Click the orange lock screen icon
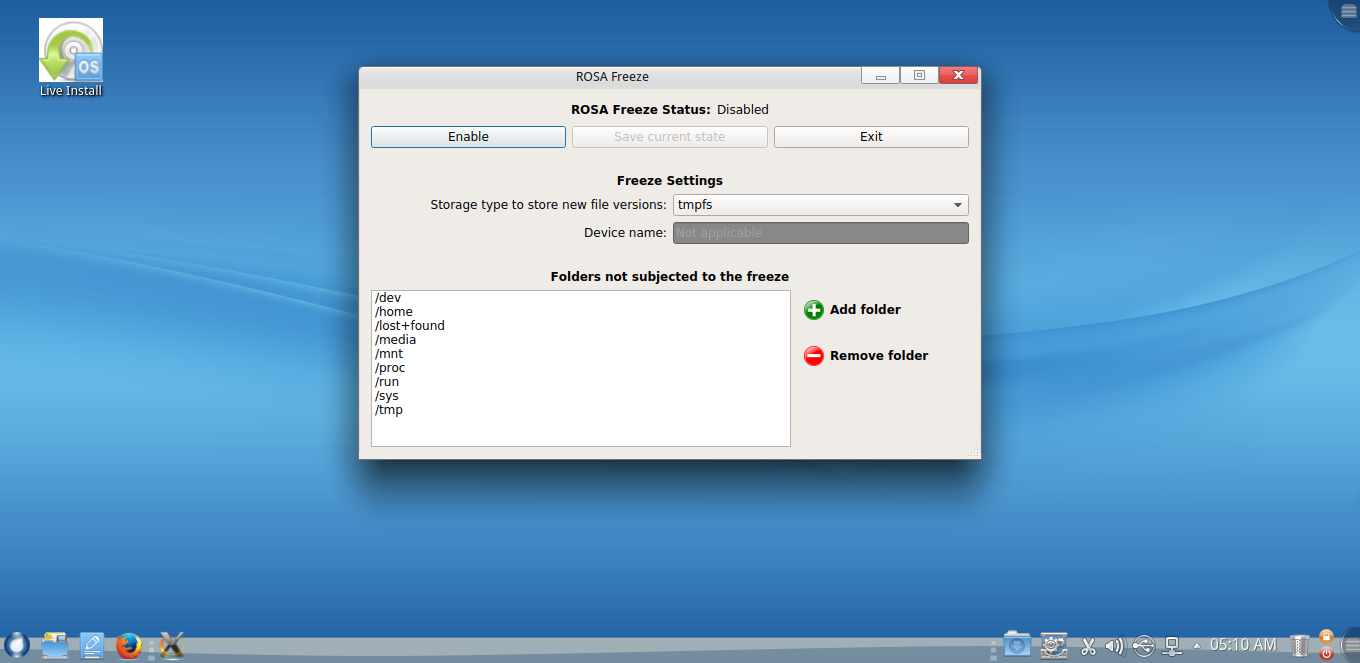Viewport: 1360px width, 663px height. pyautogui.click(x=1326, y=636)
